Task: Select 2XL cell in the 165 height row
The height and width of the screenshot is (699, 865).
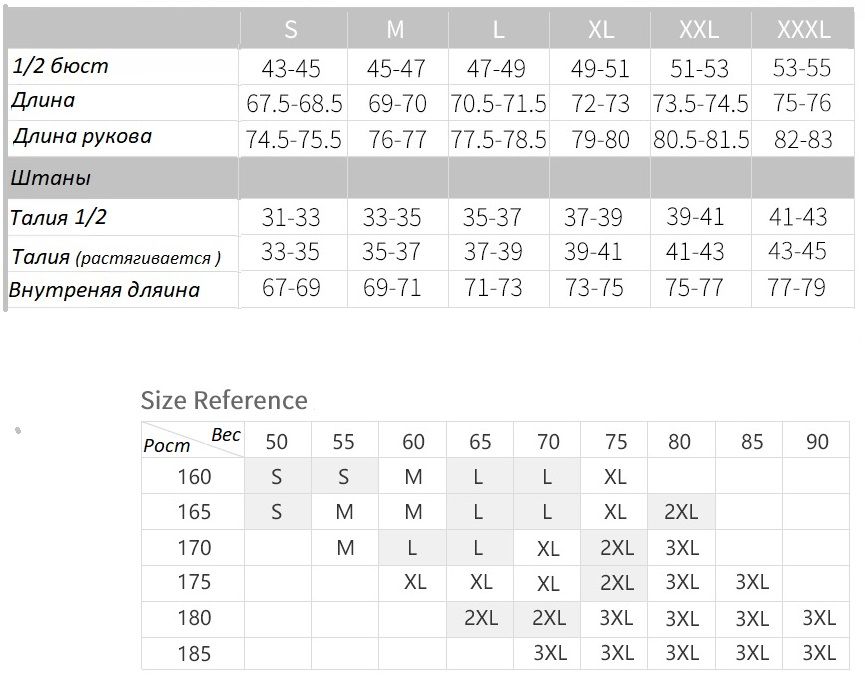Action: [x=681, y=512]
